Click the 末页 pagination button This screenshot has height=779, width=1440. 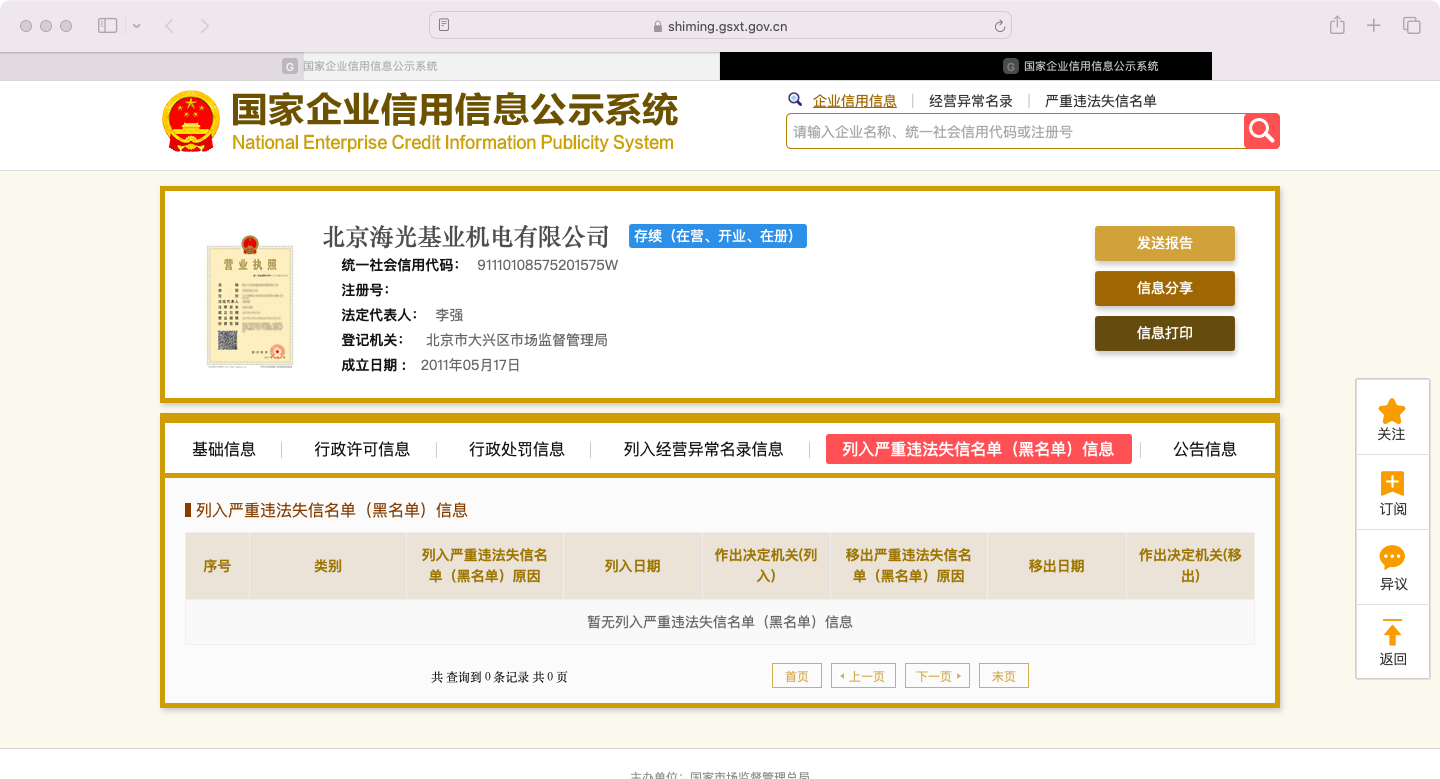tap(1004, 676)
